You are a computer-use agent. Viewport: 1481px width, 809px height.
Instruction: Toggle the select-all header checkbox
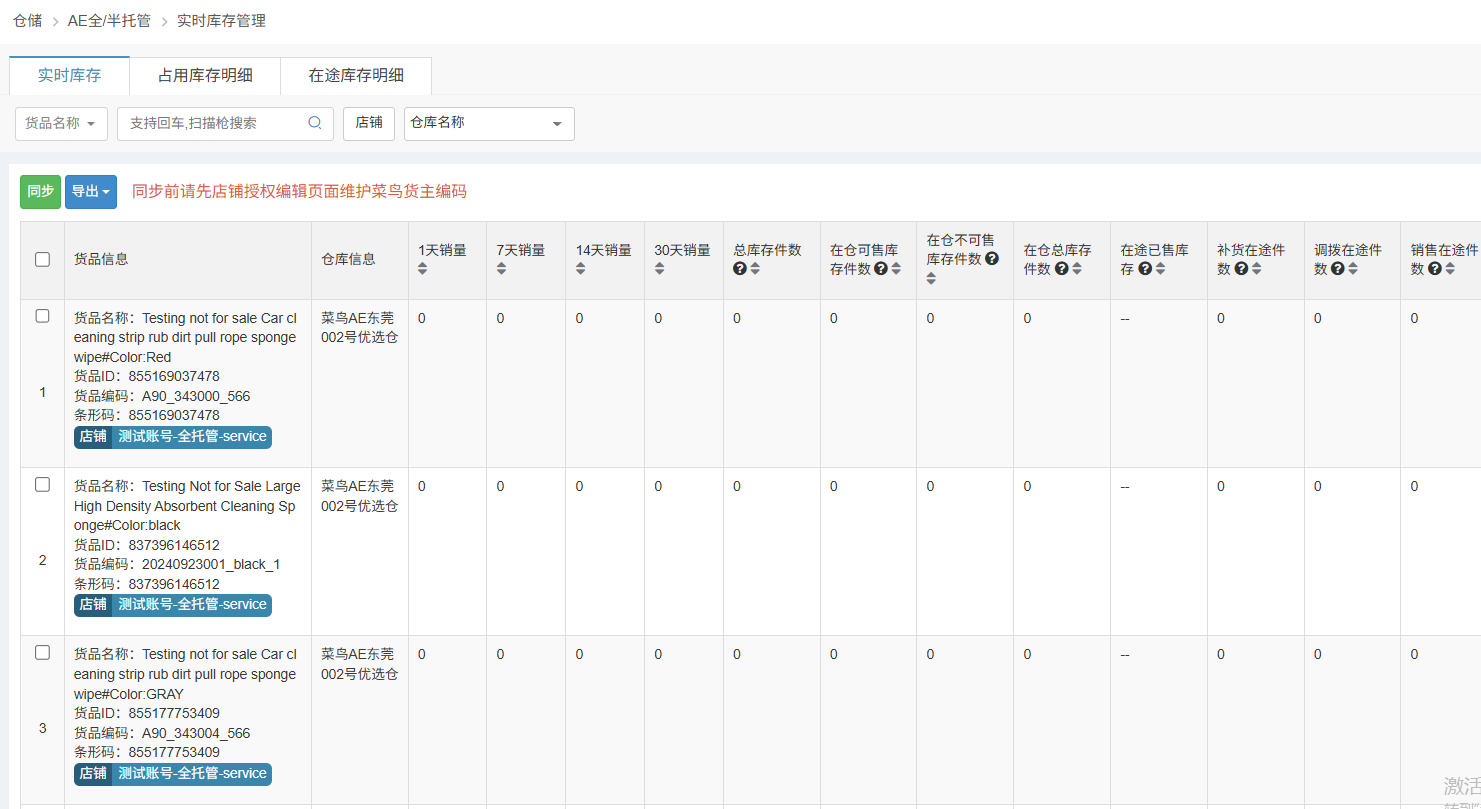point(42,259)
